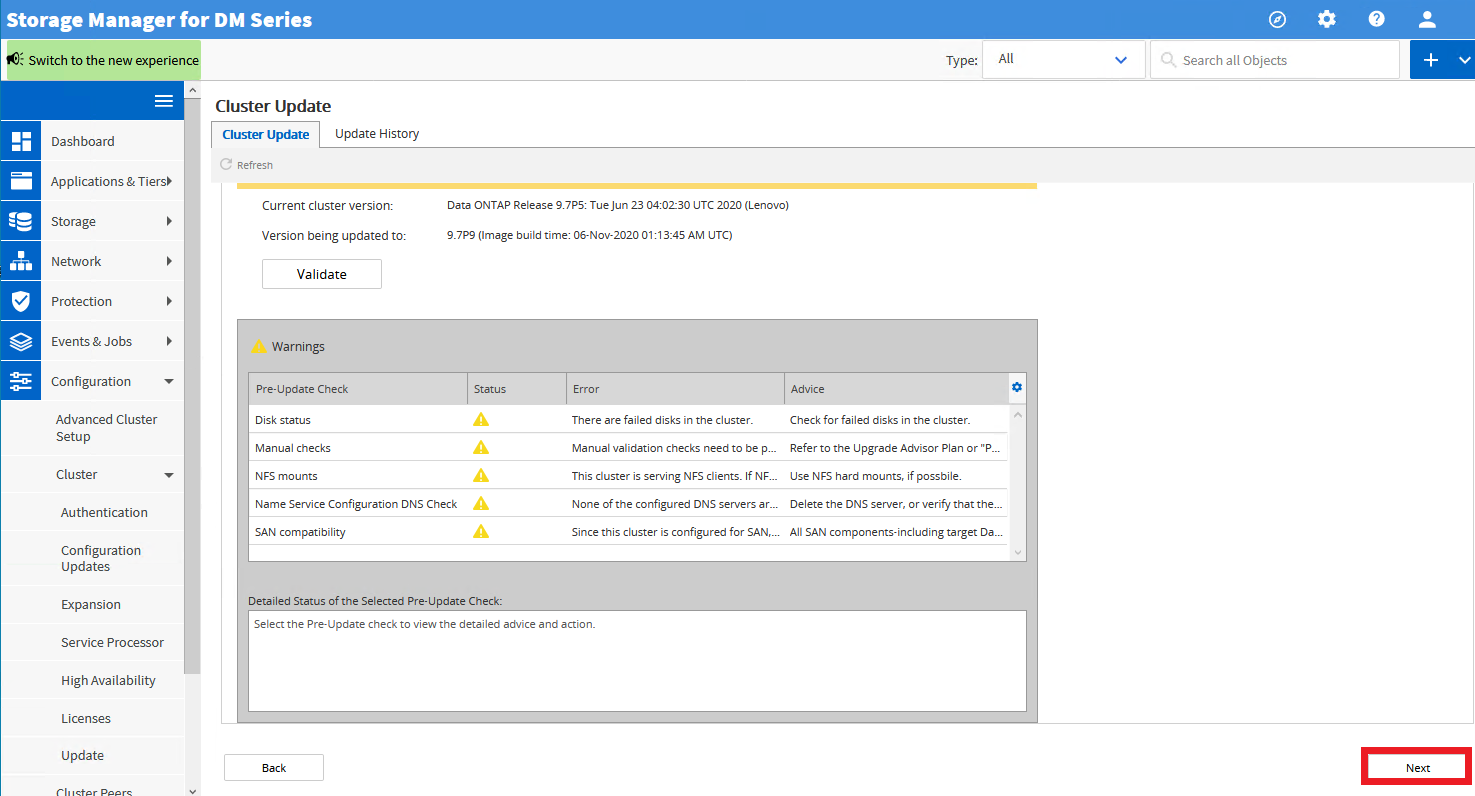Click the warnings table scrollbar

point(1018,483)
